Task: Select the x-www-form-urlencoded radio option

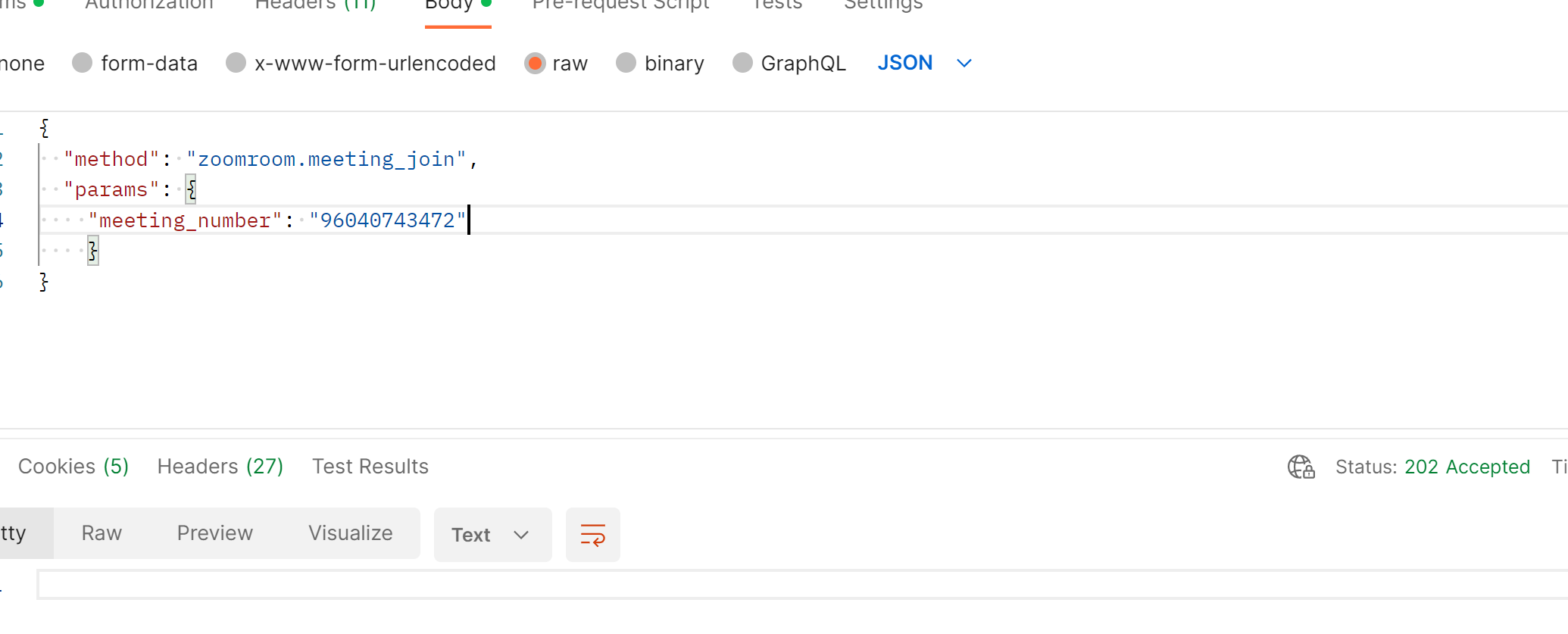Action: coord(236,63)
